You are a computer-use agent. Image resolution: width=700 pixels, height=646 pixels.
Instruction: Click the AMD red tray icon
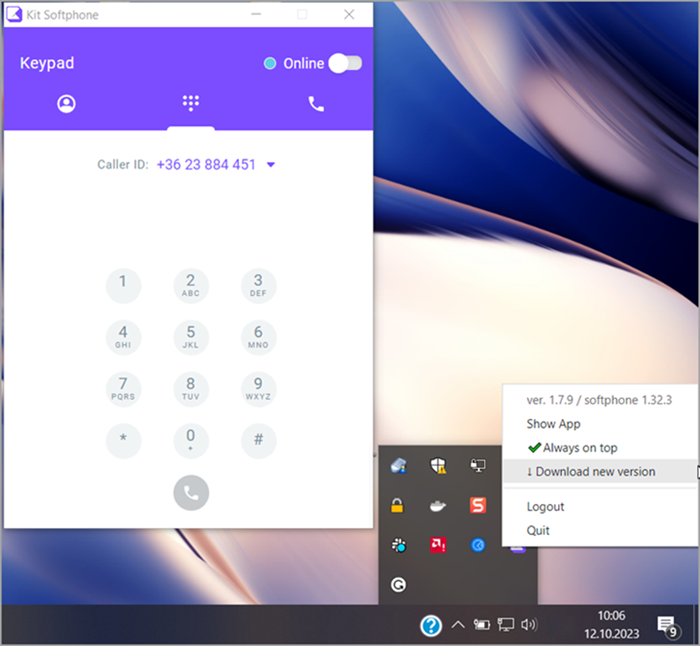pos(438,545)
